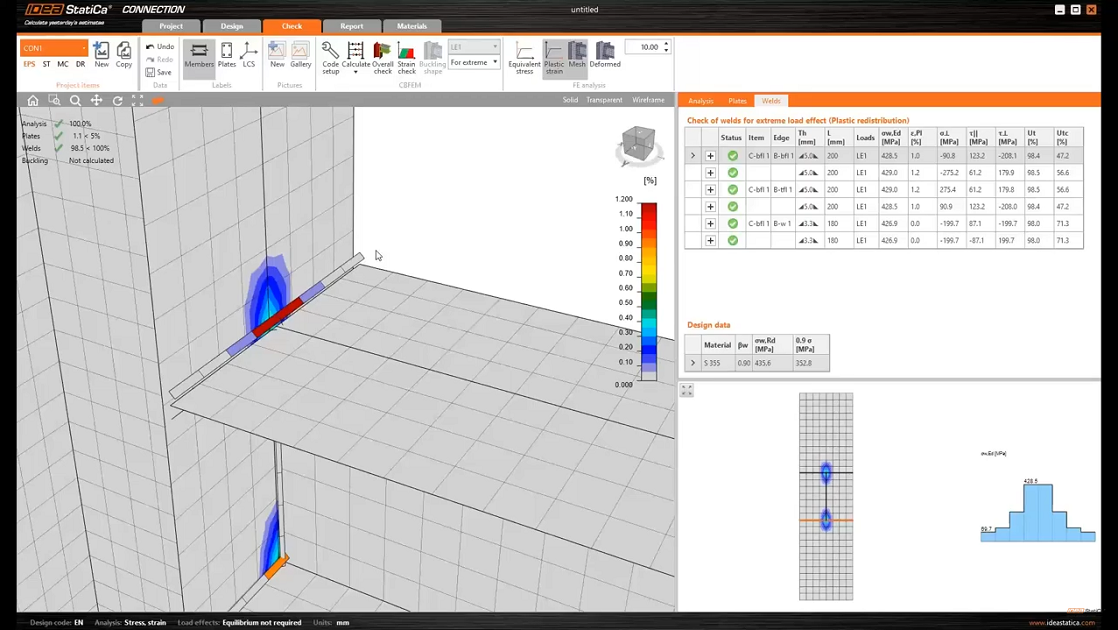Expand the first weld row plus button
Image resolution: width=1118 pixels, height=630 pixels.
click(710, 156)
